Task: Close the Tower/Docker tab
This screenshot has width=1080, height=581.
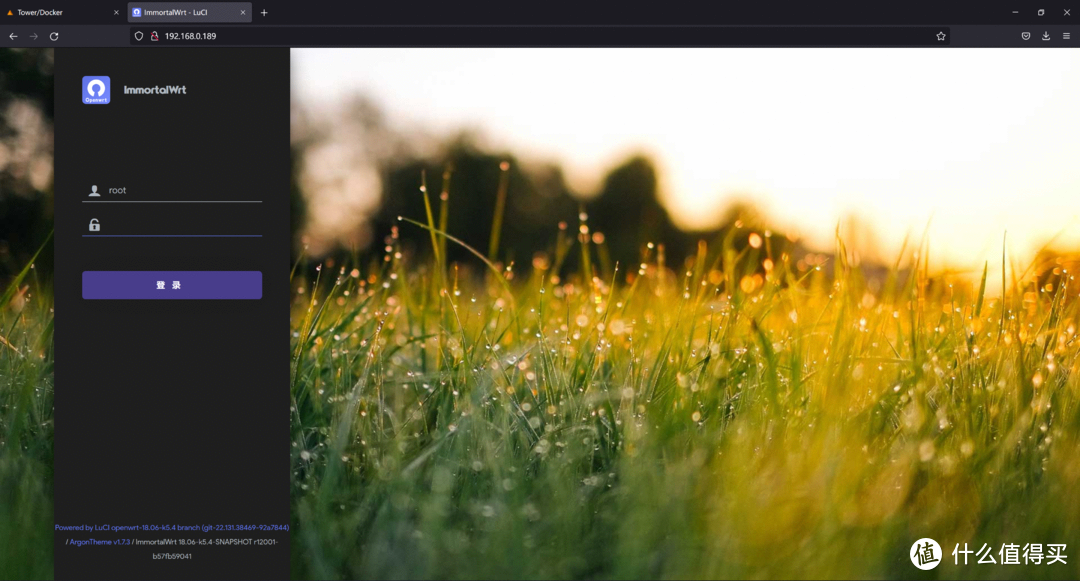Action: [x=116, y=12]
